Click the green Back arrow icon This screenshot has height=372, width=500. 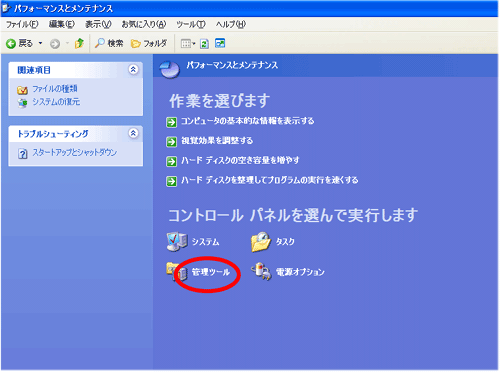tap(11, 44)
